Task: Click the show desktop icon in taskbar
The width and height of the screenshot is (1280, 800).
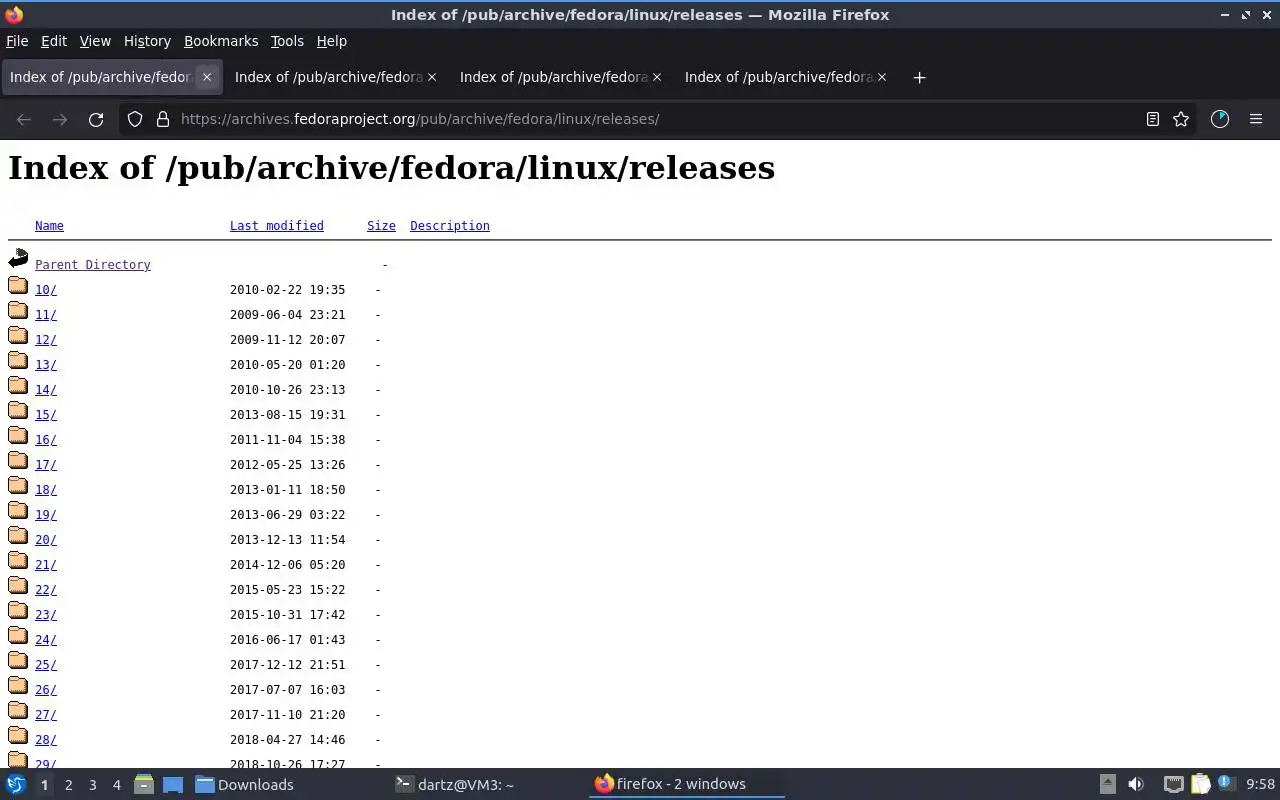Action: pos(172,784)
